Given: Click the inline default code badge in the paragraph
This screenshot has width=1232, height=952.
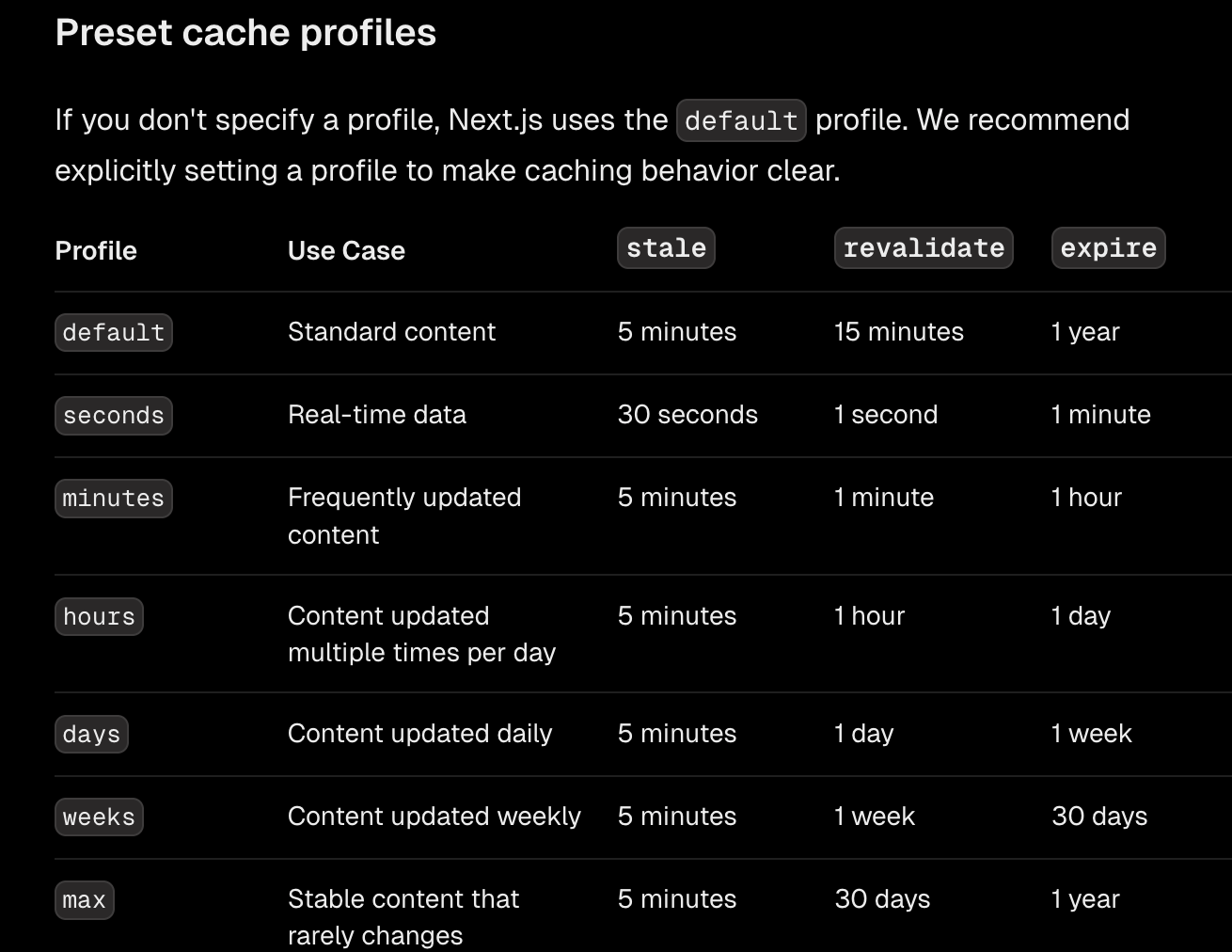Looking at the screenshot, I should pyautogui.click(x=741, y=120).
